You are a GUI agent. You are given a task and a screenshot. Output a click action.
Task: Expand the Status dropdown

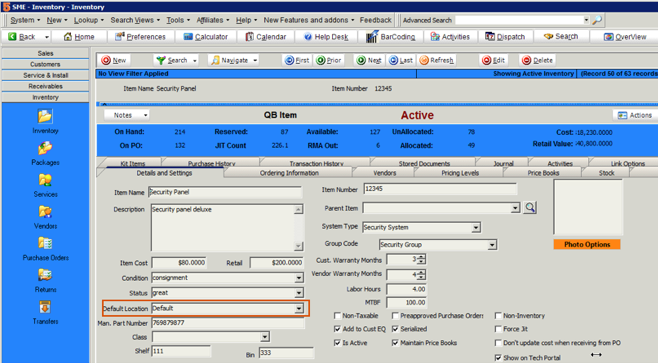pos(299,293)
